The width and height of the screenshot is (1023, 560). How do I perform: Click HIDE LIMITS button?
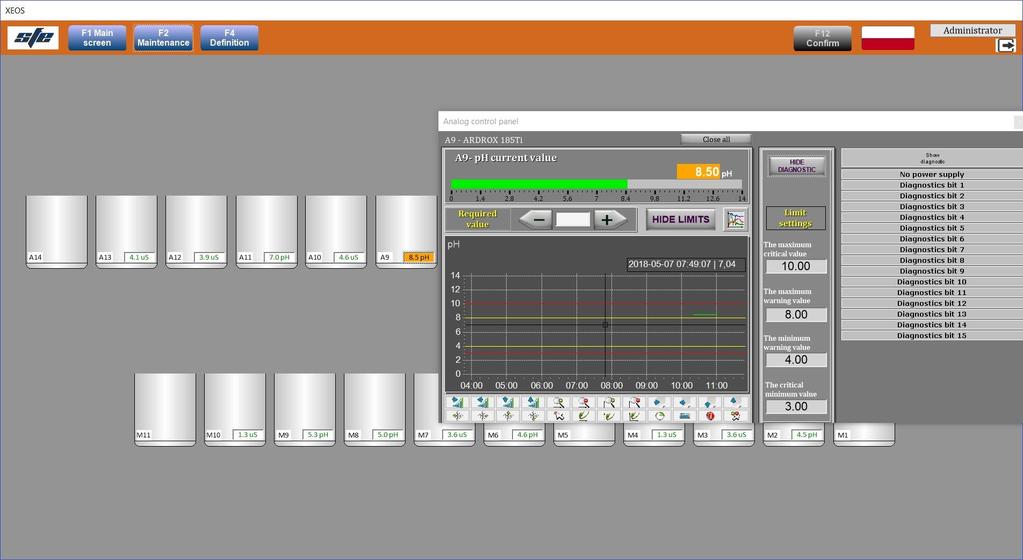click(x=680, y=219)
